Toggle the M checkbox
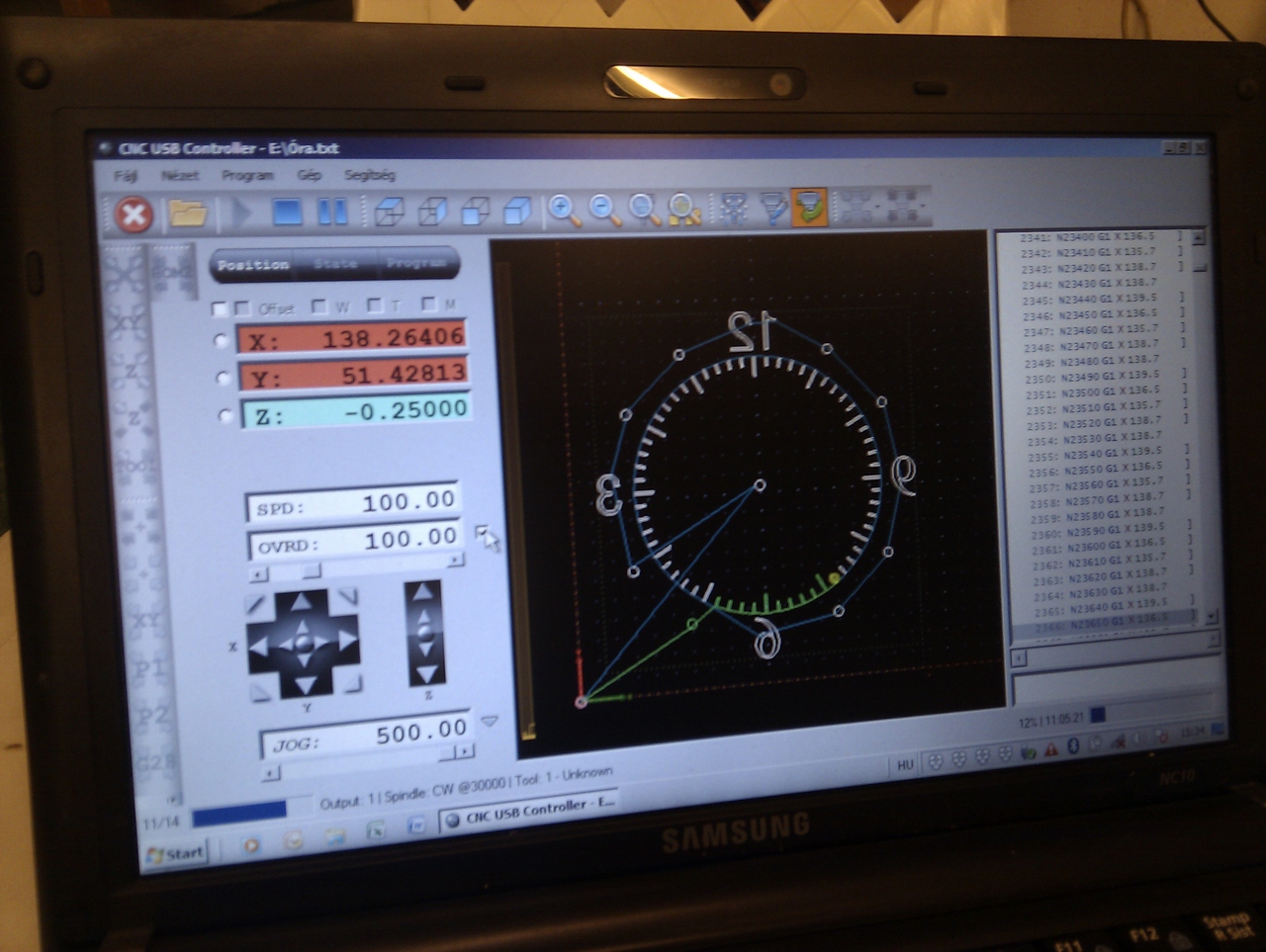 [x=428, y=303]
